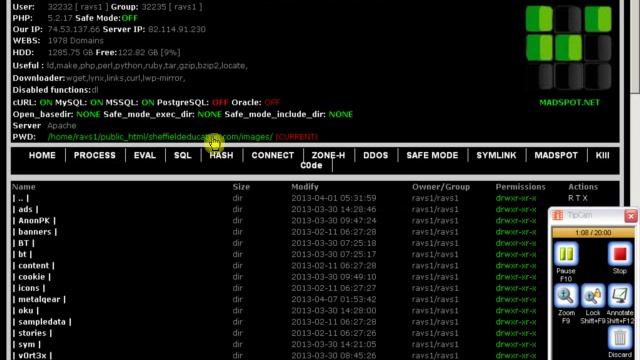
Task: Click the TipCam Zoom magnifier icon
Action: coord(566,296)
